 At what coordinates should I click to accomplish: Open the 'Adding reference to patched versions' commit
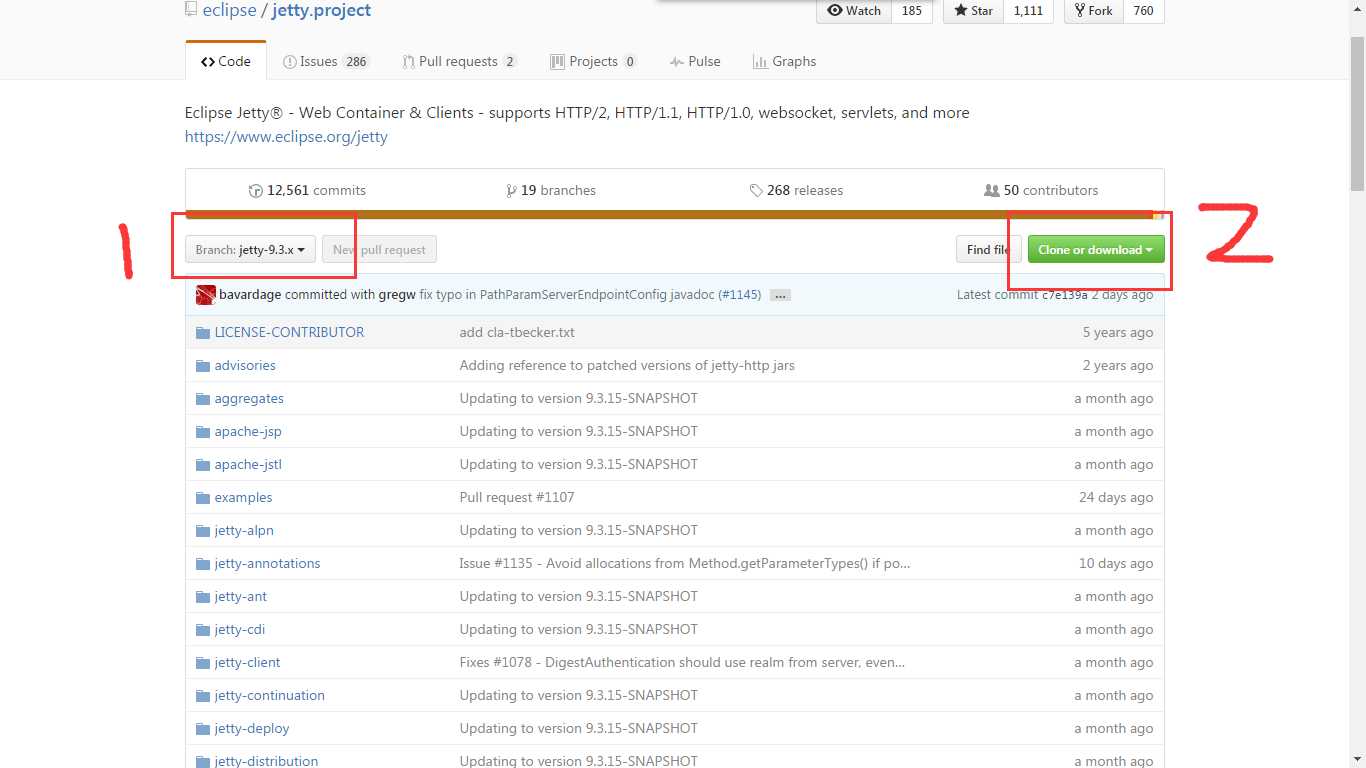[x=627, y=365]
